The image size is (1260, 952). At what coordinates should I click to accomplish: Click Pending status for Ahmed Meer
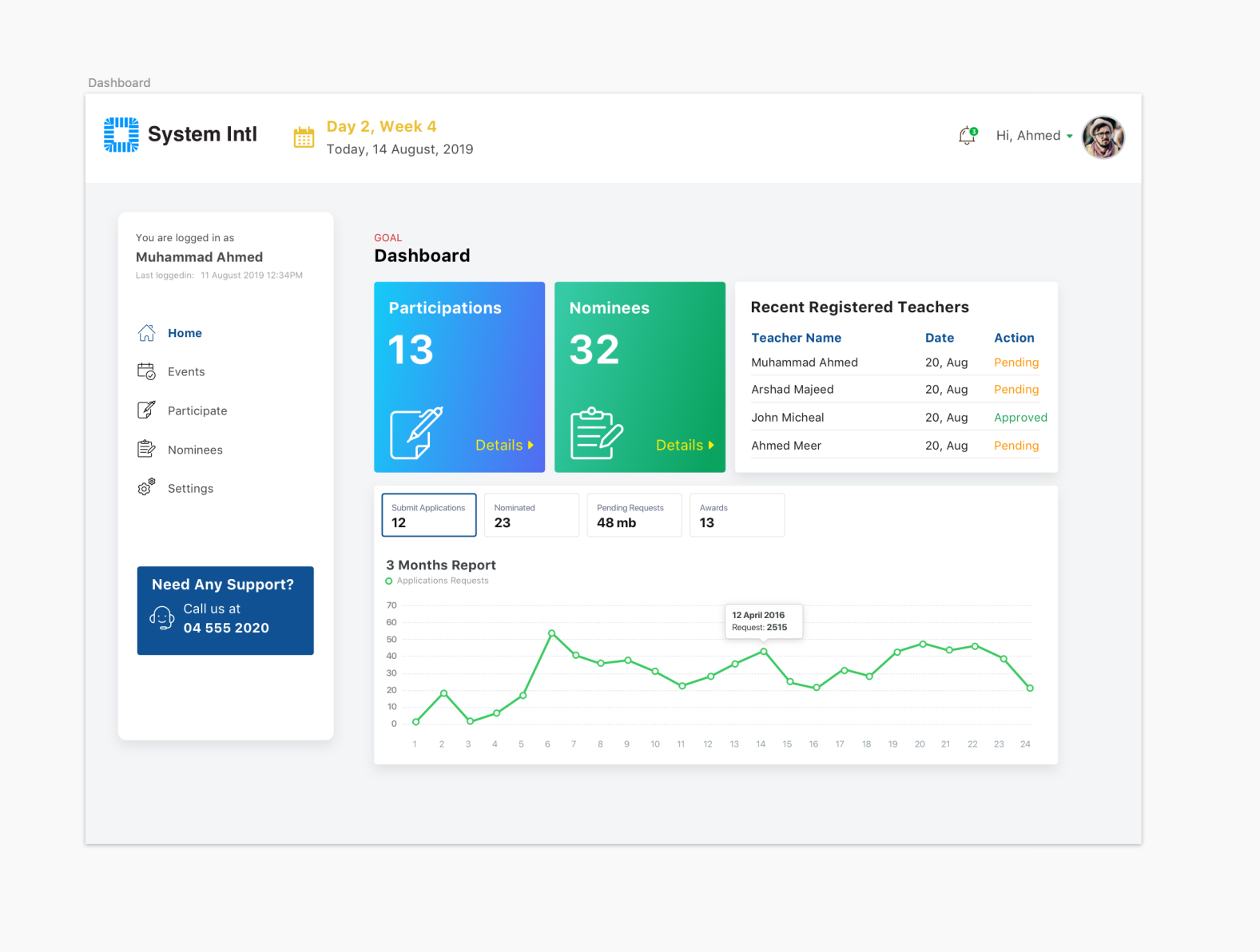[1016, 446]
